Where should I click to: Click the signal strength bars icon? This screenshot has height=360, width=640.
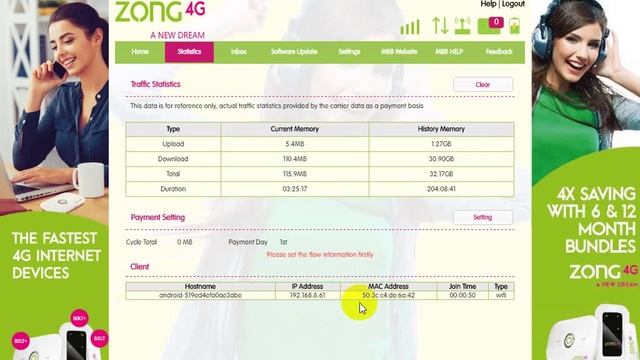coord(410,27)
